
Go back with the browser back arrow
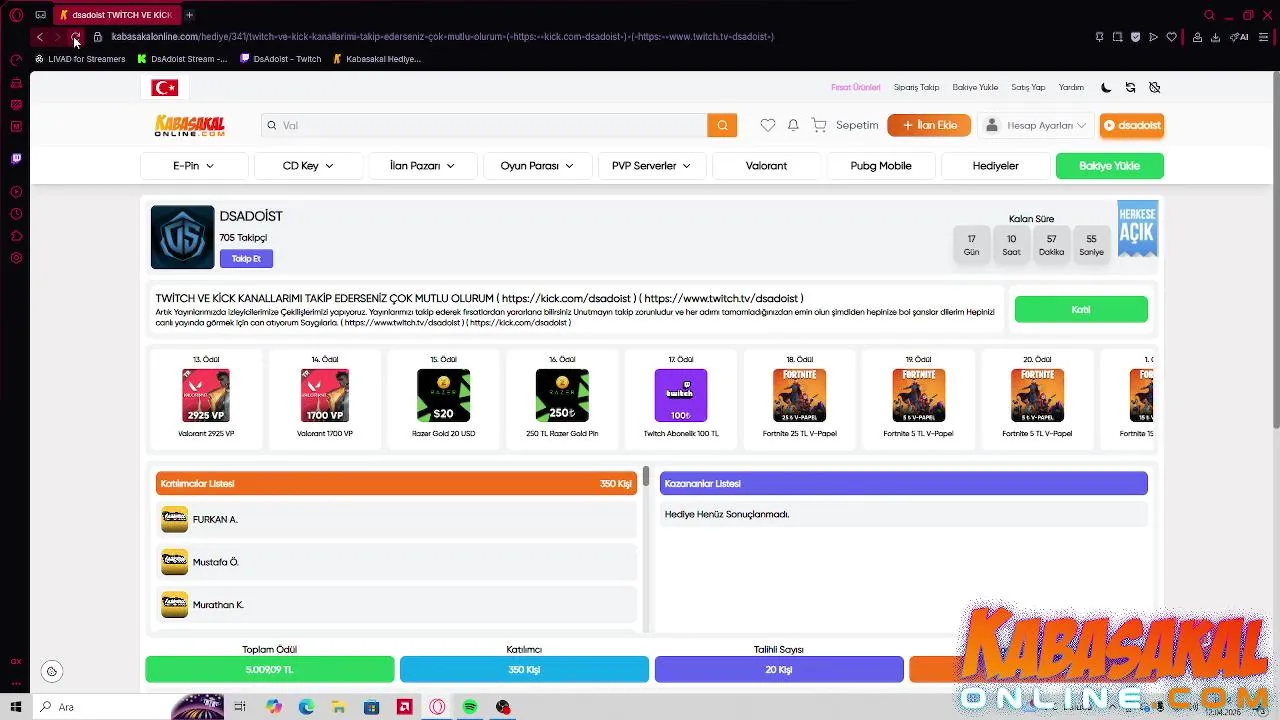tap(39, 37)
